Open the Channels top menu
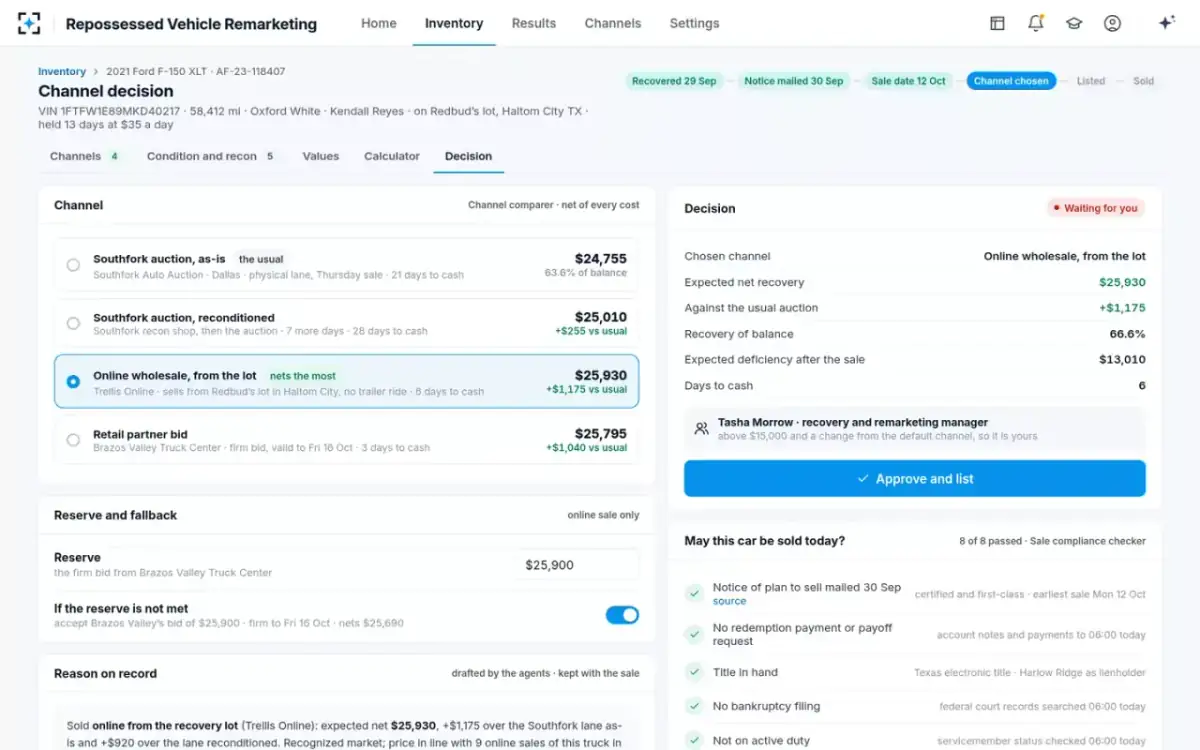 (613, 23)
